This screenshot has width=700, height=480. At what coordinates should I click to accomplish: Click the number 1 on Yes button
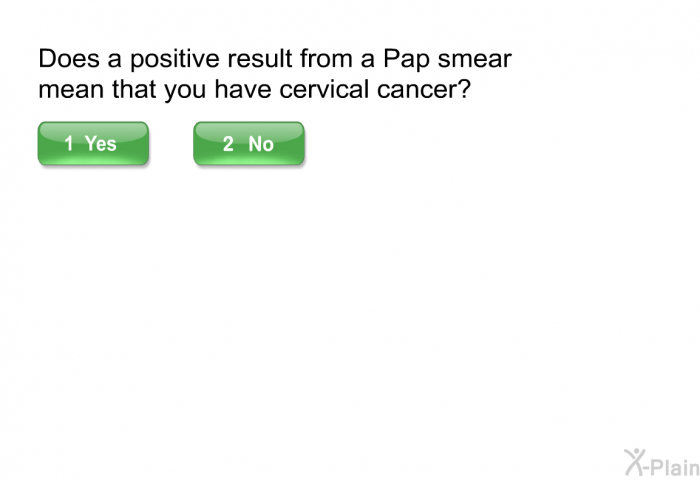click(69, 144)
